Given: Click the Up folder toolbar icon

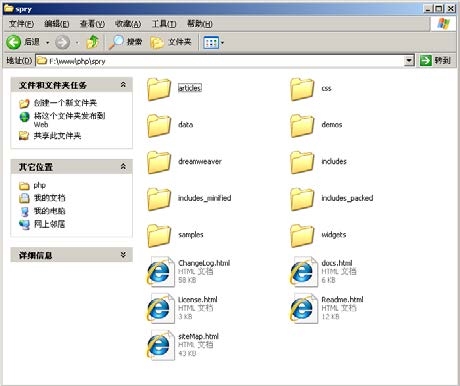Looking at the screenshot, I should (92, 42).
